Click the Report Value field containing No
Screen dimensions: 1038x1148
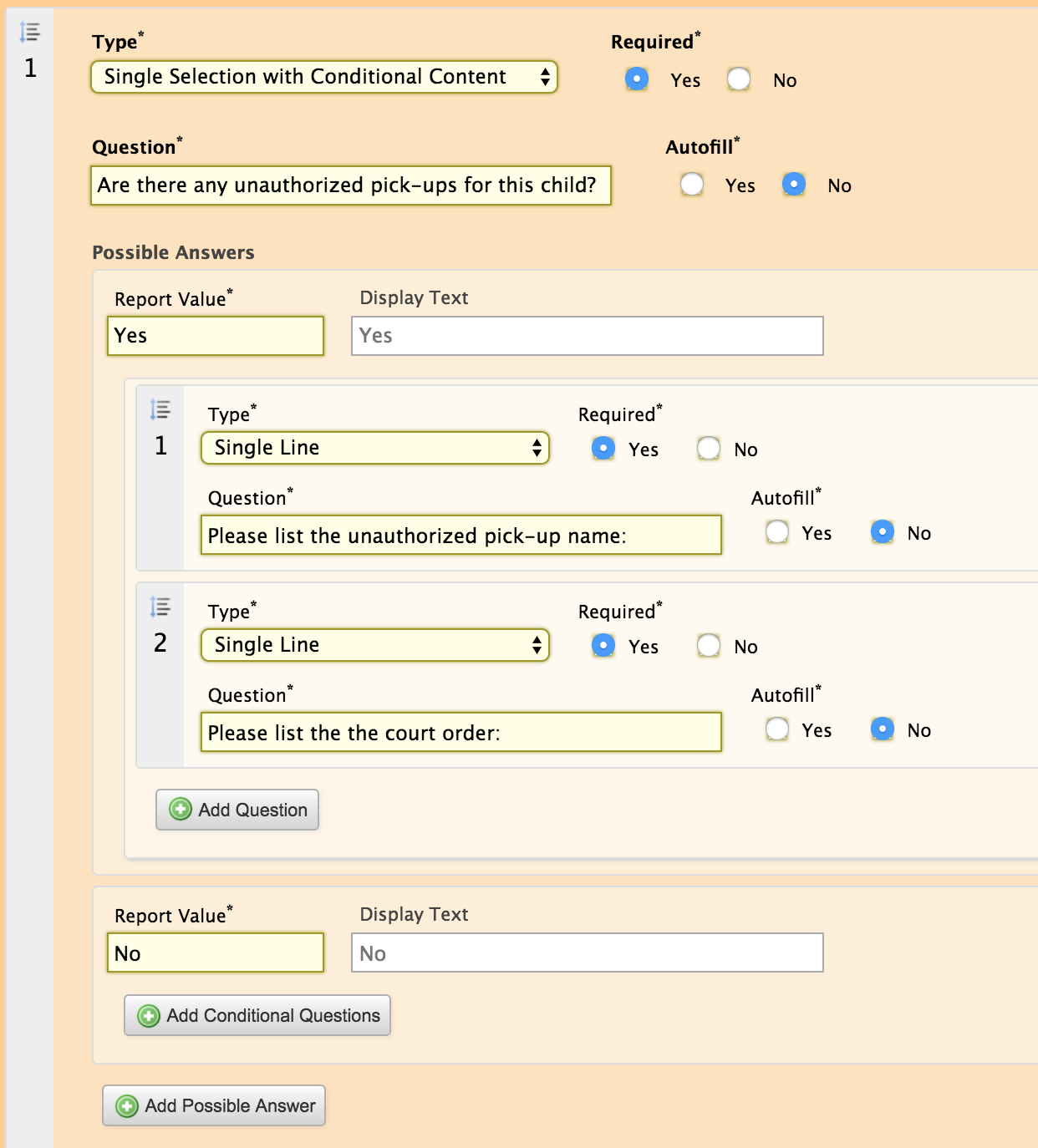(216, 953)
